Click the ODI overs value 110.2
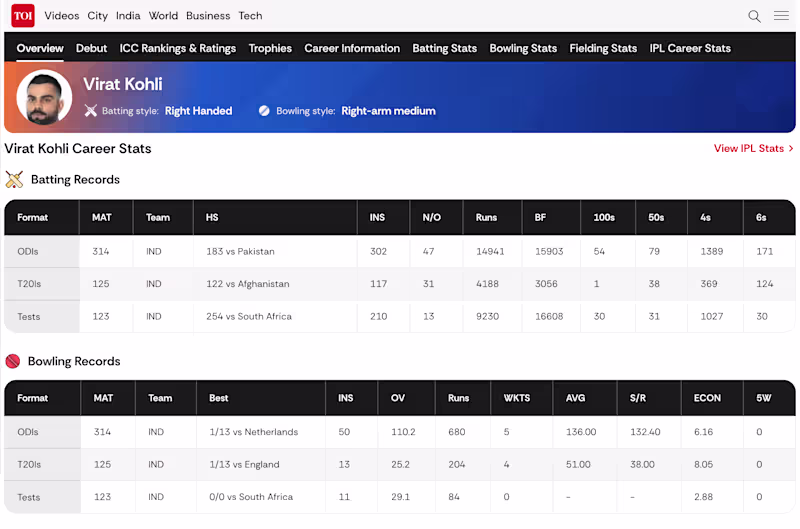800x529 pixels. pyautogui.click(x=403, y=432)
